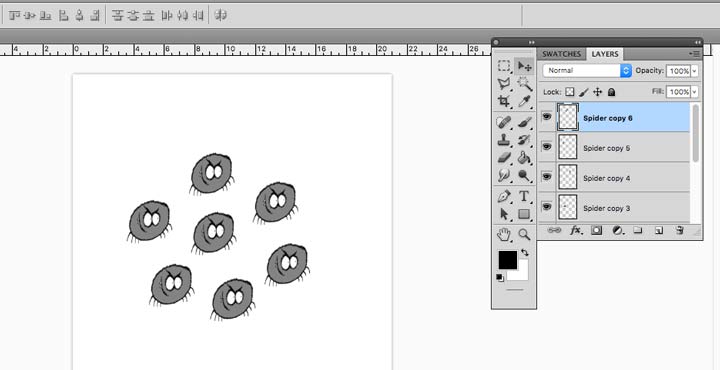Hide the Spider copy 4 layer
The image size is (720, 370).
click(x=546, y=176)
